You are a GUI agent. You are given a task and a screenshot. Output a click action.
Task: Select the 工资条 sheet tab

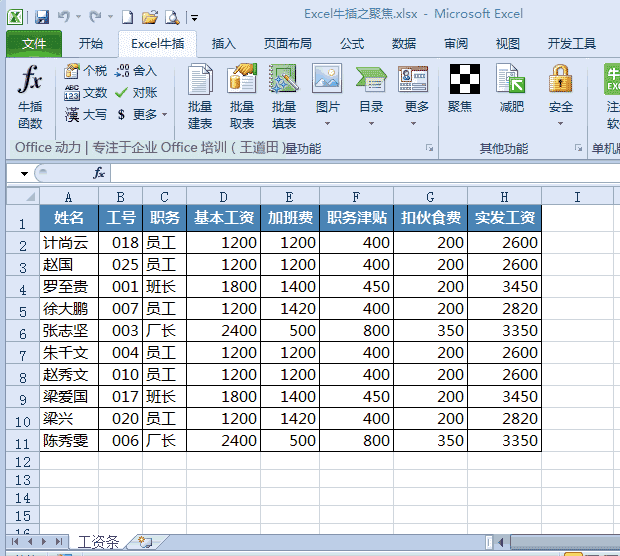point(98,542)
